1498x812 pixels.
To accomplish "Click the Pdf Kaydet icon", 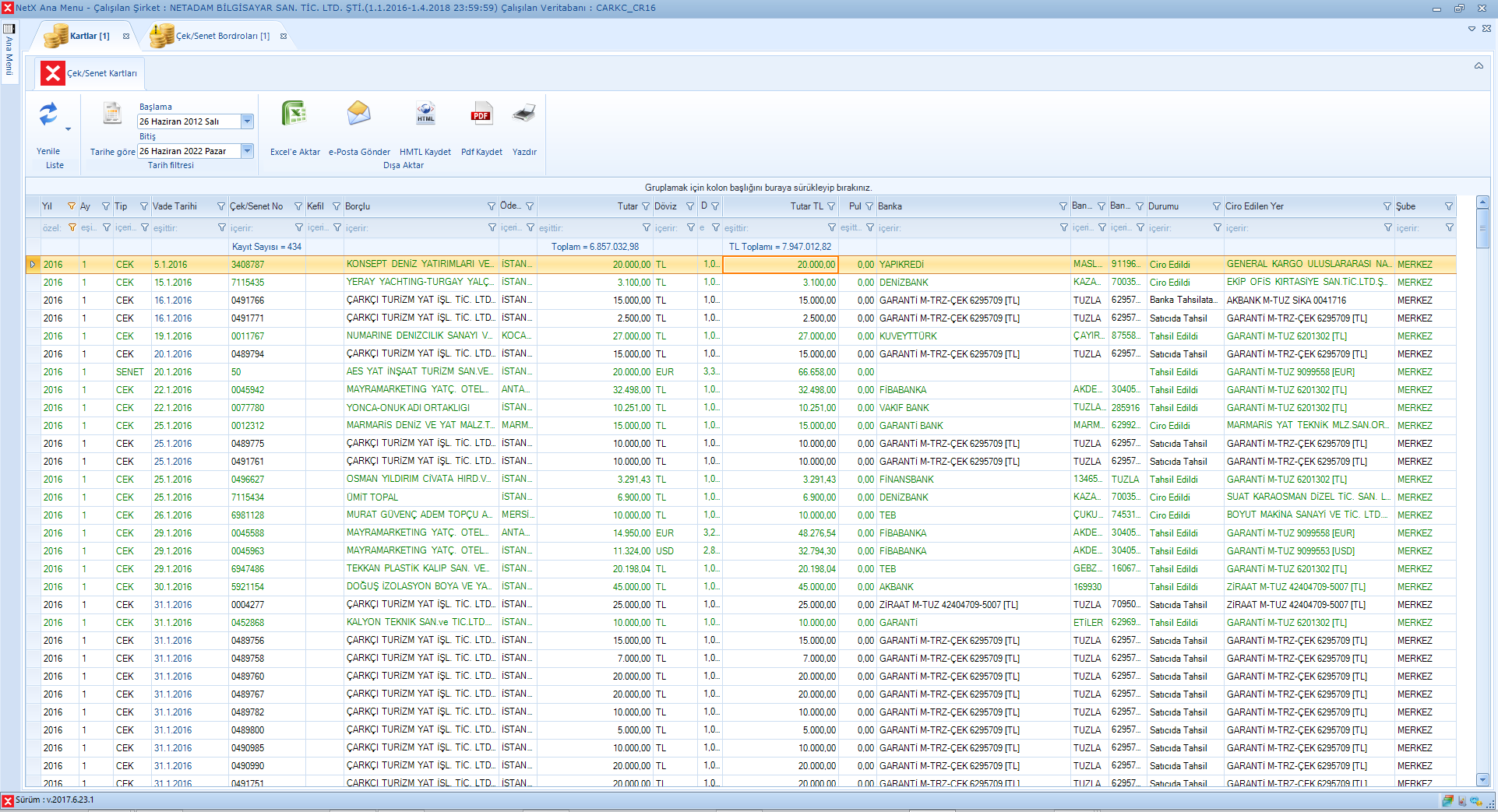I will [481, 114].
